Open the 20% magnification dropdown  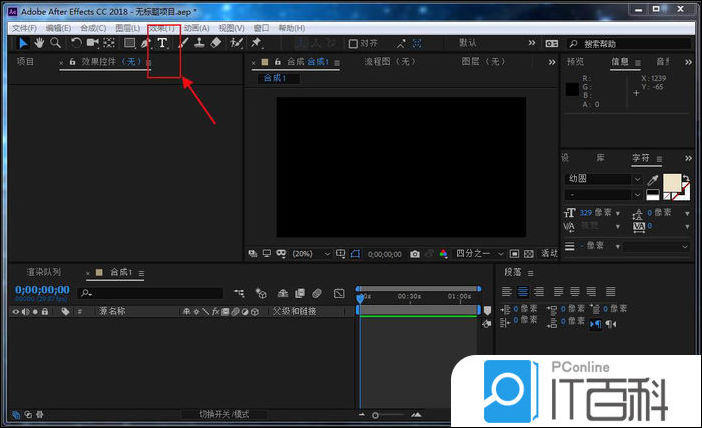[312, 254]
